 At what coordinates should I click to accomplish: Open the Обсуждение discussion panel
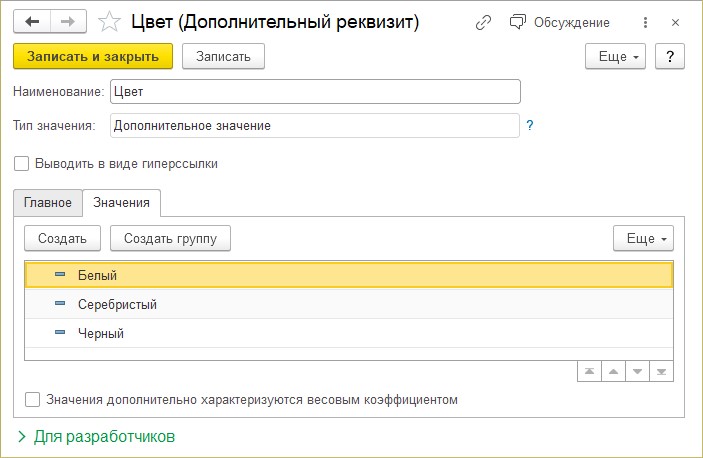559,22
